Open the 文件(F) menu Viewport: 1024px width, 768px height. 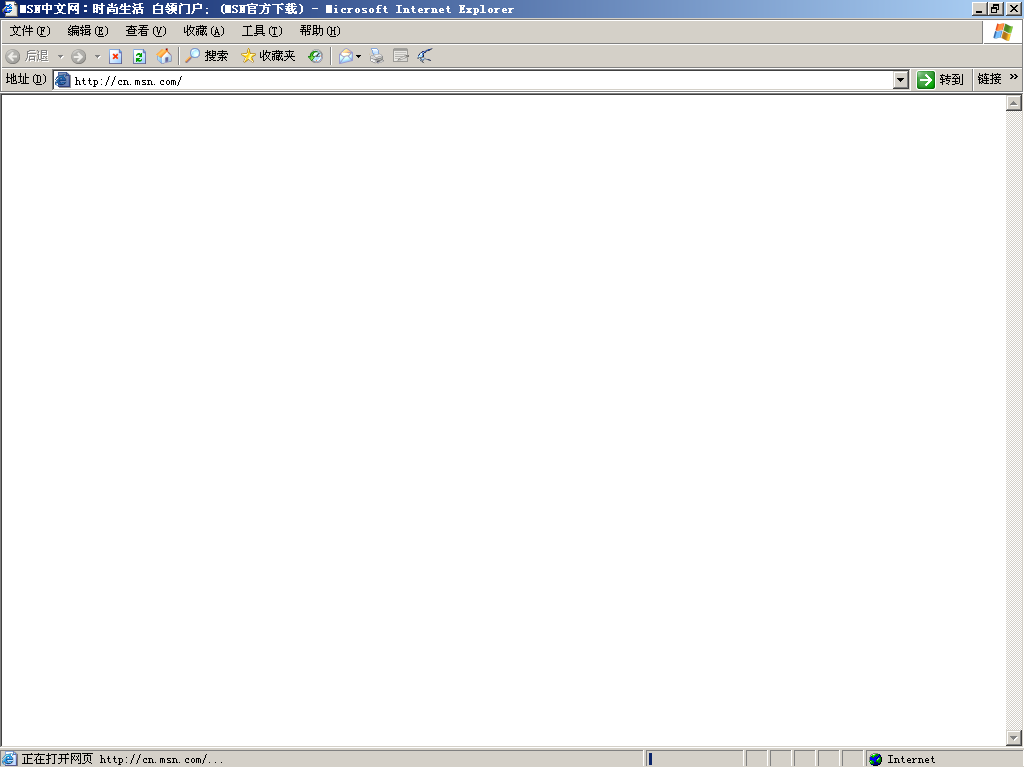point(30,31)
